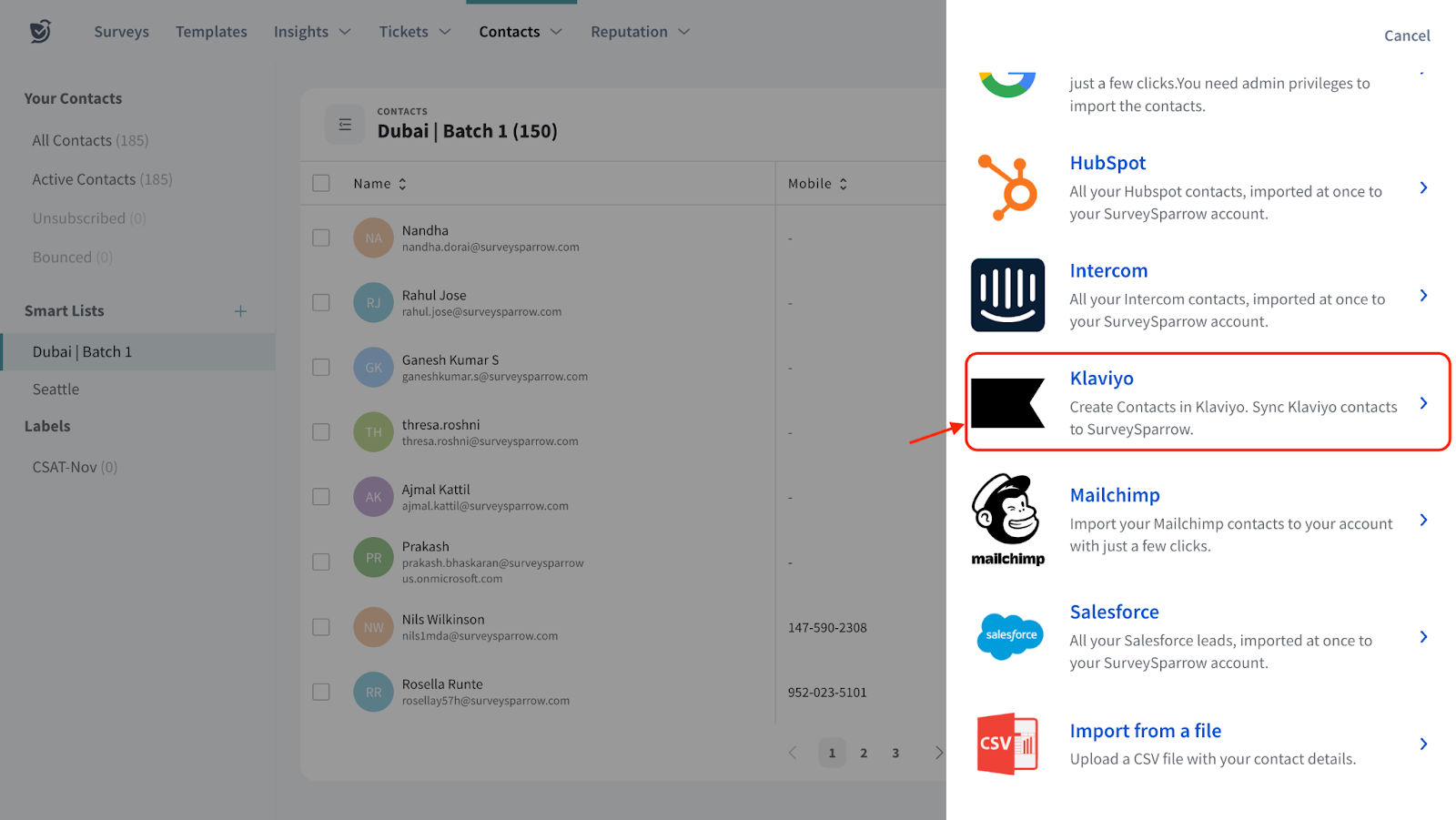Go to the Templates tab

pyautogui.click(x=211, y=32)
